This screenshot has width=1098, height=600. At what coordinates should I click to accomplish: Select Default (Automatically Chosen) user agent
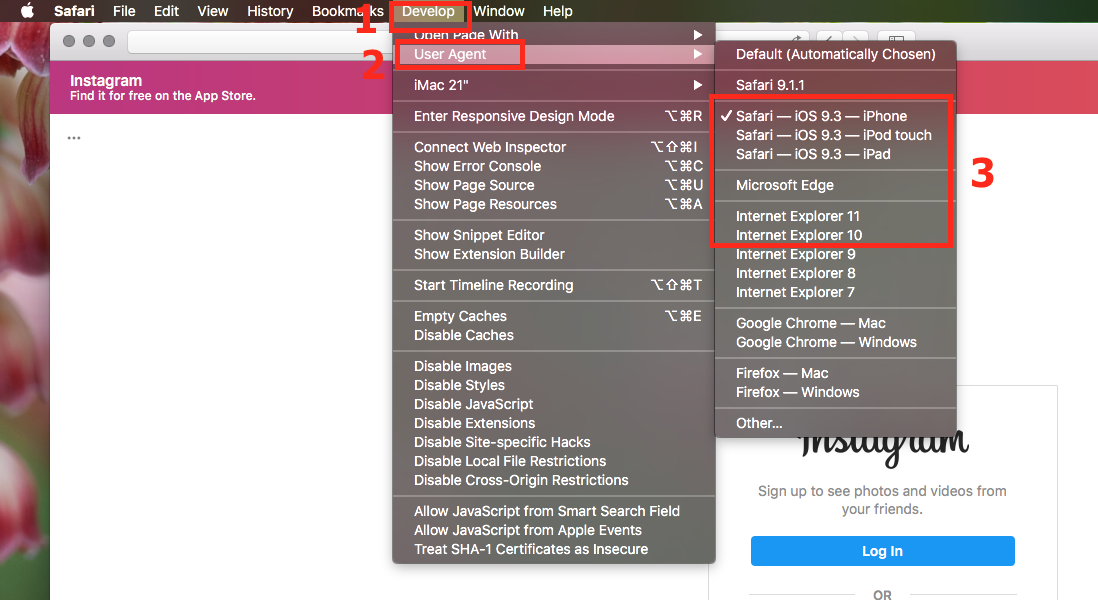tap(835, 55)
